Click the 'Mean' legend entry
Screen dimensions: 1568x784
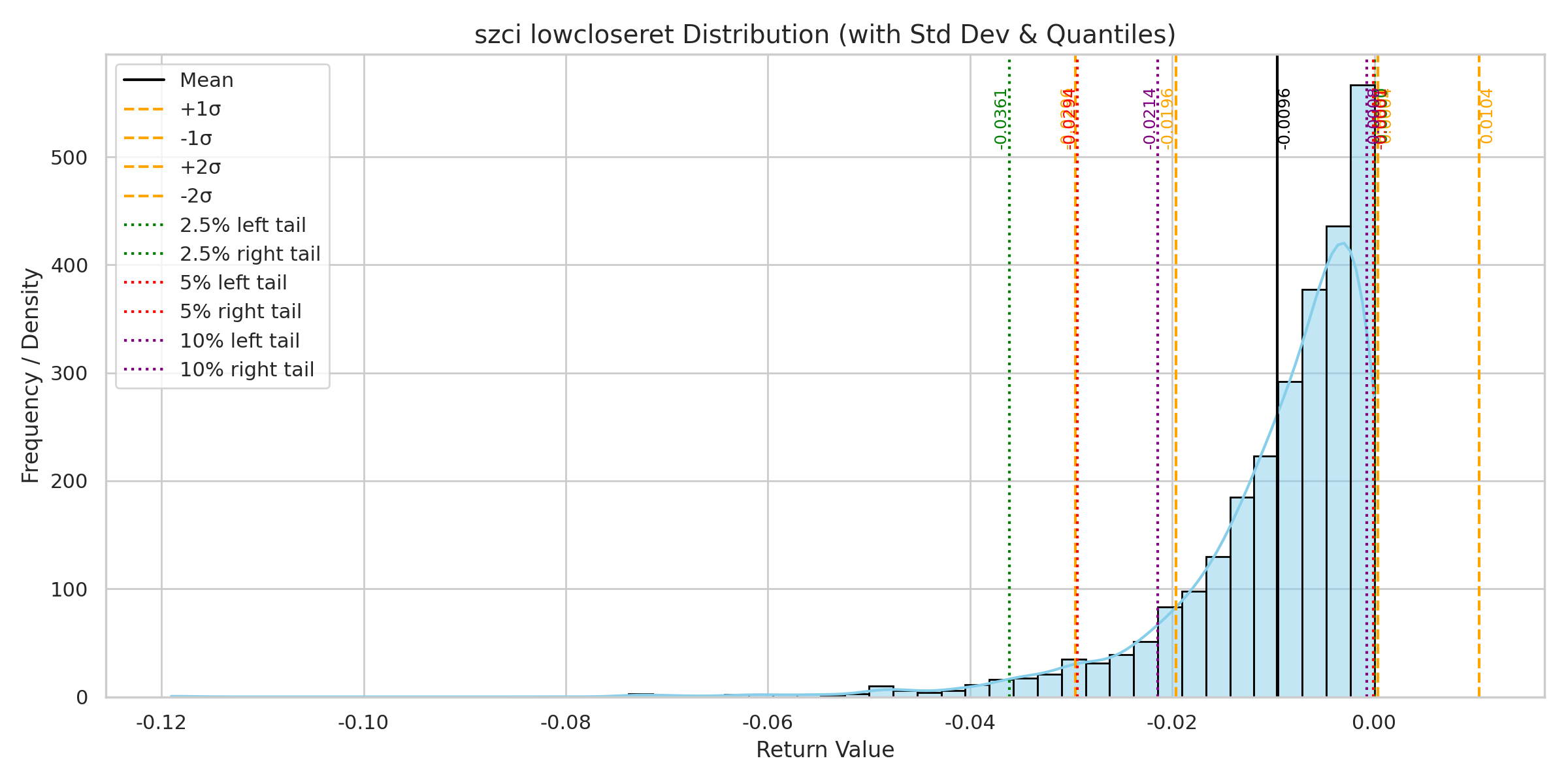tap(206, 80)
